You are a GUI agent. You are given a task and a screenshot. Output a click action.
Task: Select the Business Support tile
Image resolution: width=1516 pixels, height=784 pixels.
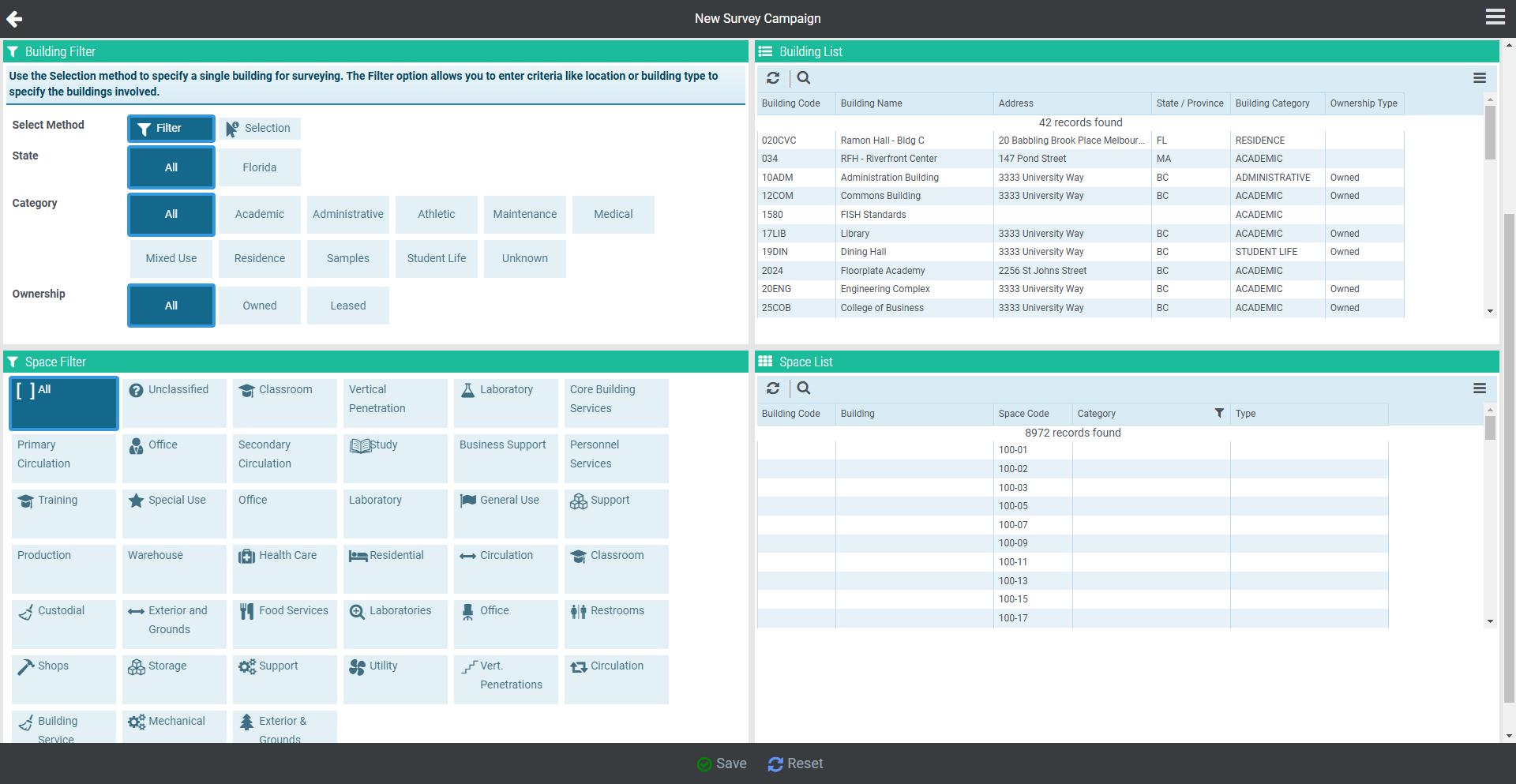tap(506, 458)
